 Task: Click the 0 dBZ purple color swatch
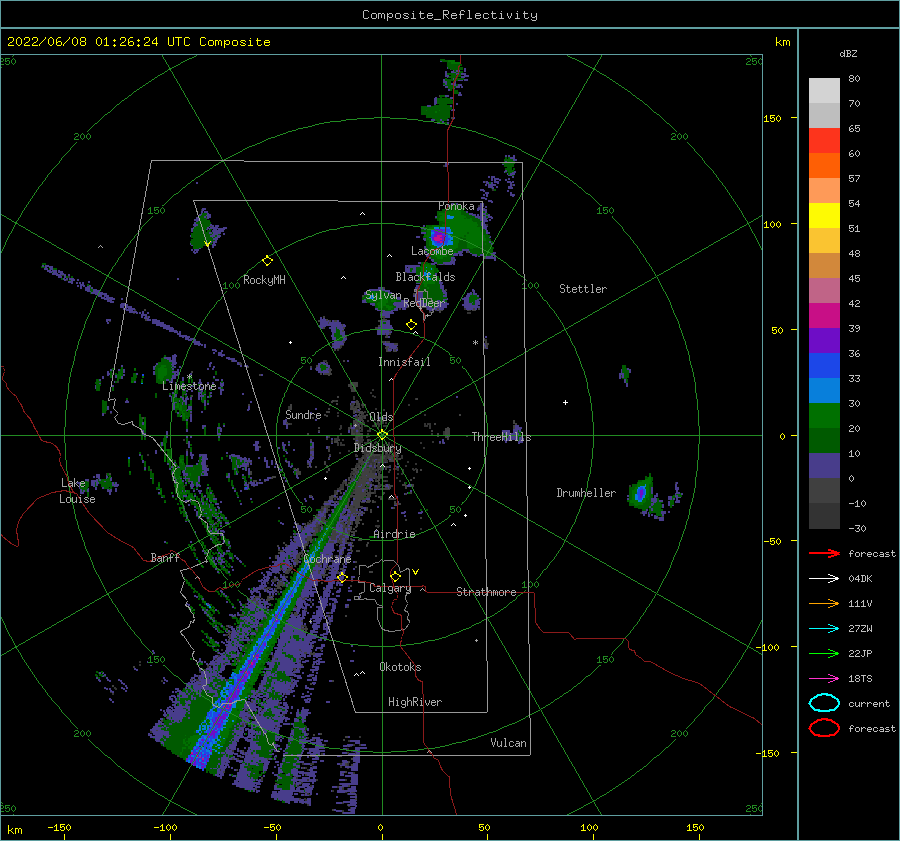pos(824,466)
